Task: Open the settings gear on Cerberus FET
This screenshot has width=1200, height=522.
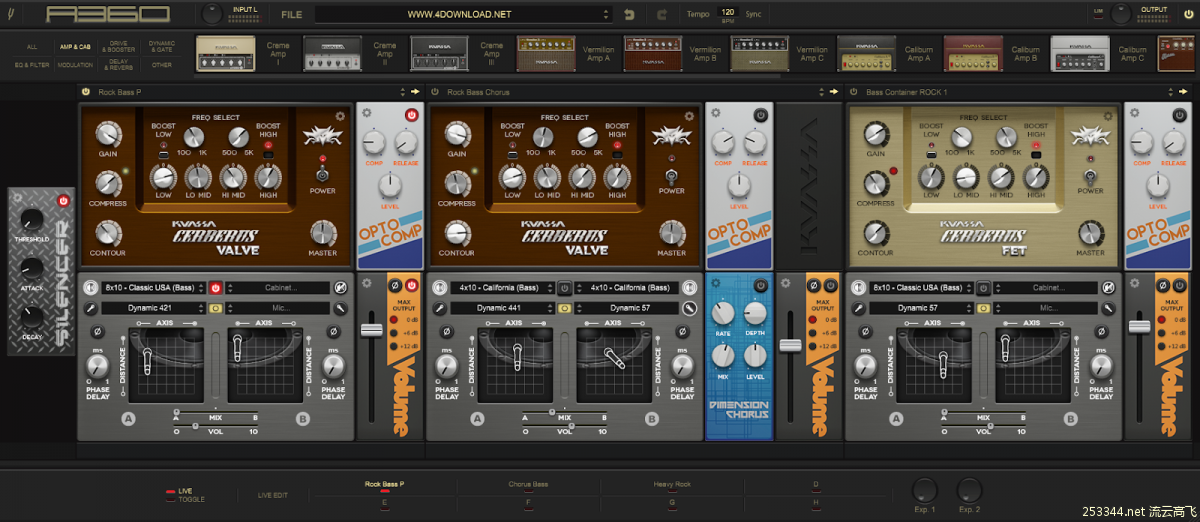Action: pos(1108,116)
